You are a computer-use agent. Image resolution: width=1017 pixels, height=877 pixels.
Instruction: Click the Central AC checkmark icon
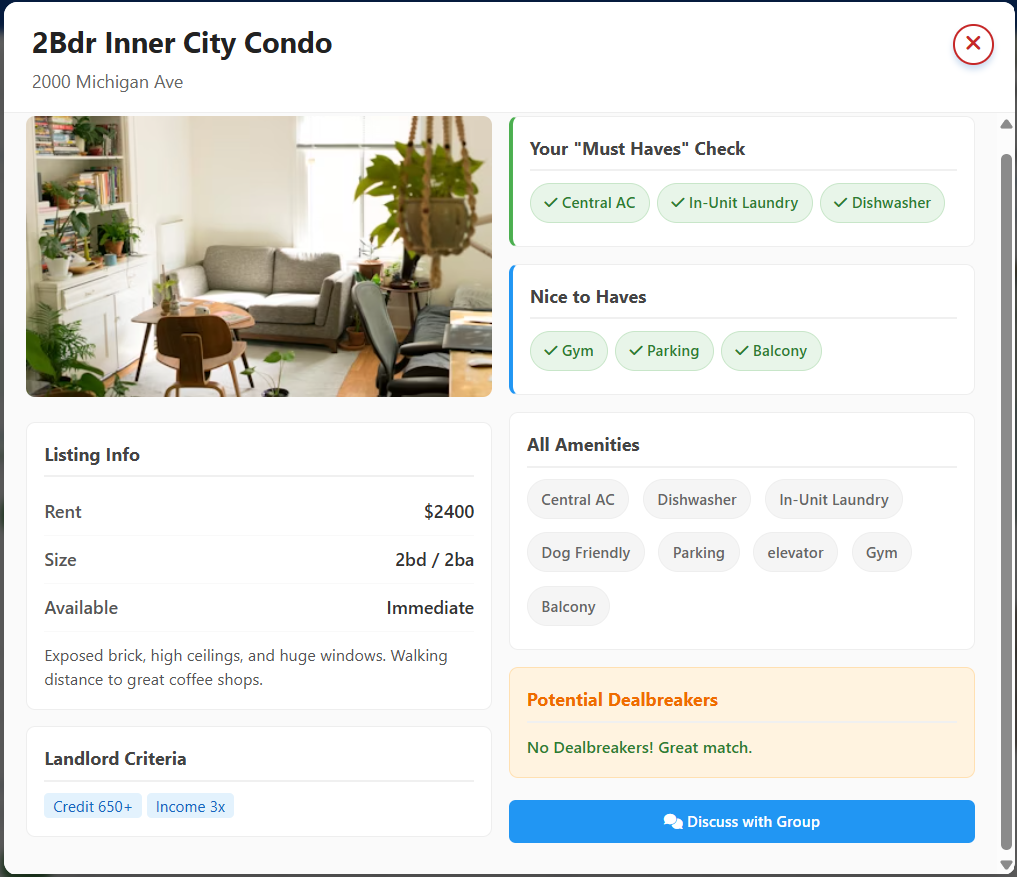(551, 202)
